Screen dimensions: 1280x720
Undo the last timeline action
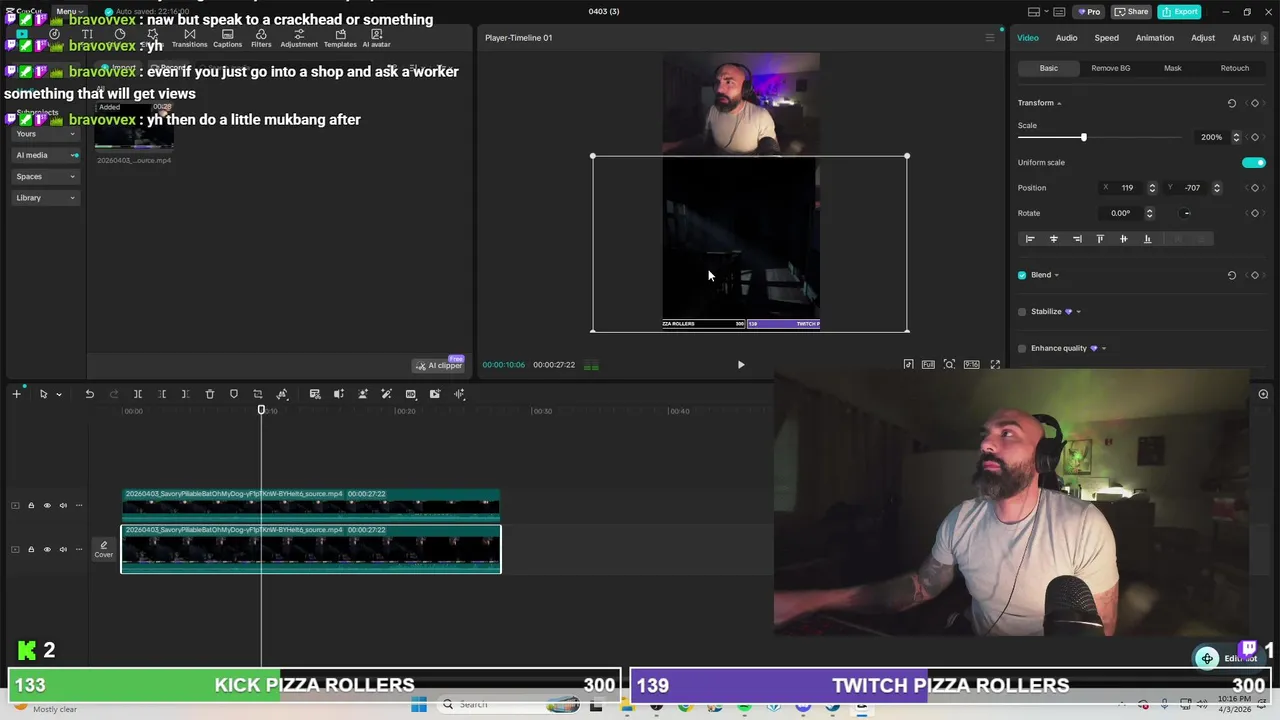point(89,394)
